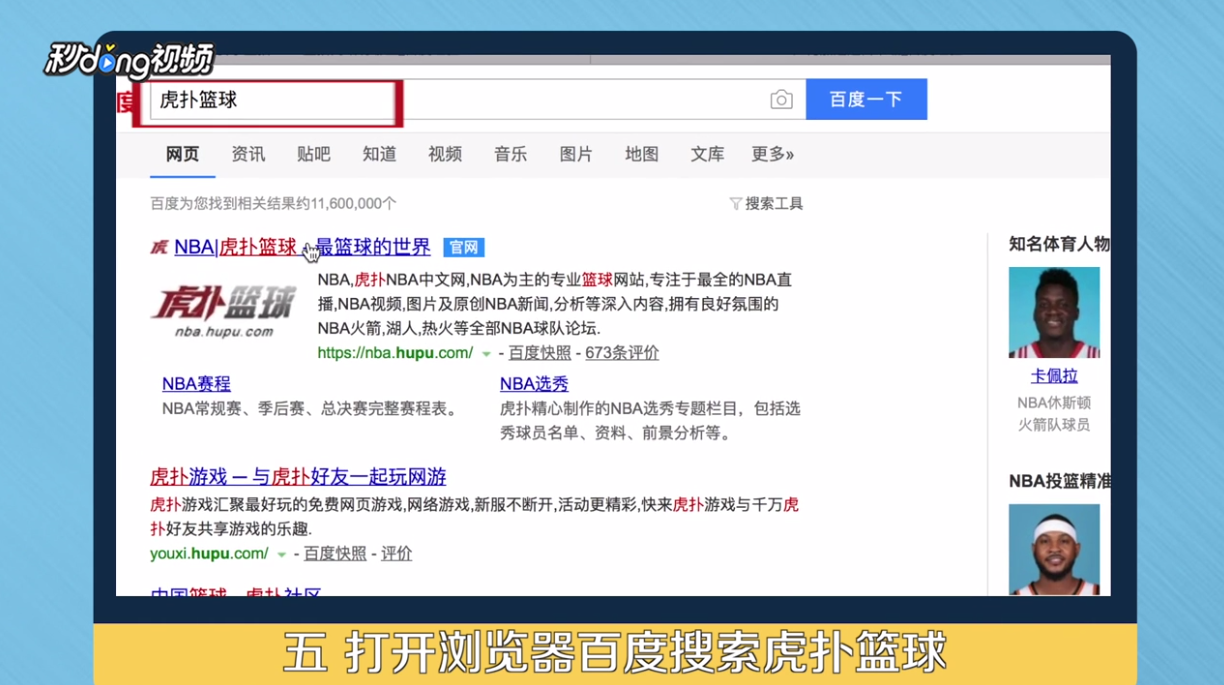
Task: Open the 音乐 tab
Action: (511, 154)
